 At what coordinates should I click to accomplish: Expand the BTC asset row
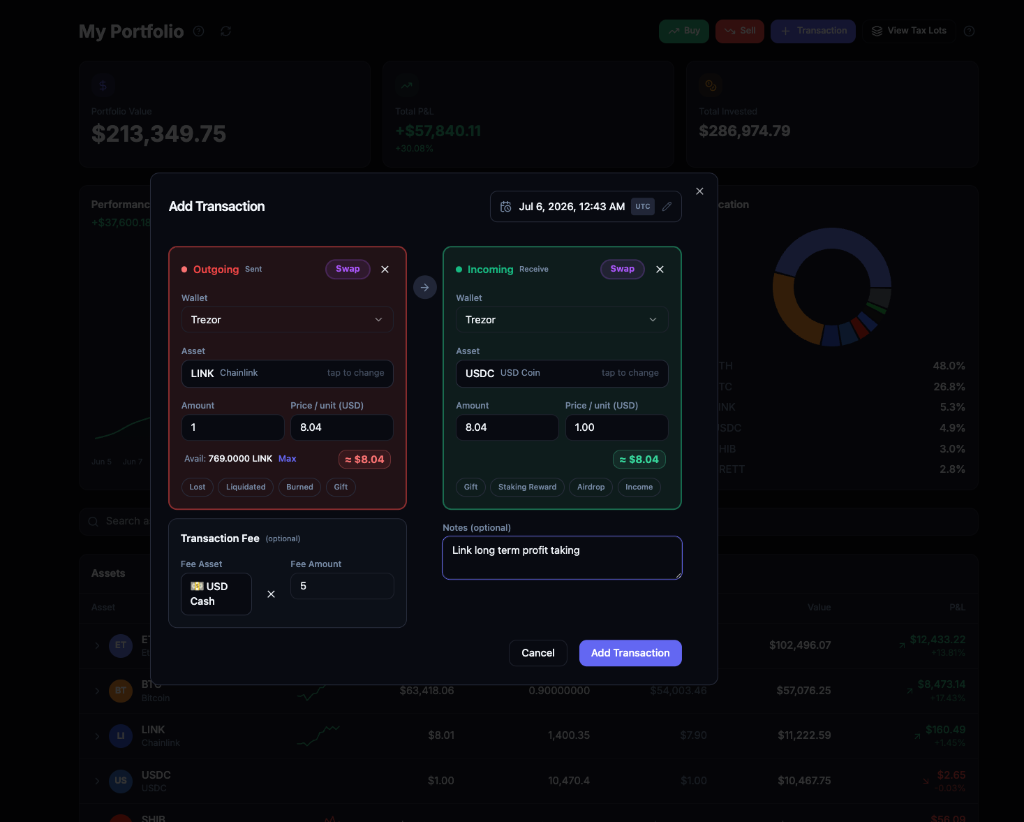point(97,691)
